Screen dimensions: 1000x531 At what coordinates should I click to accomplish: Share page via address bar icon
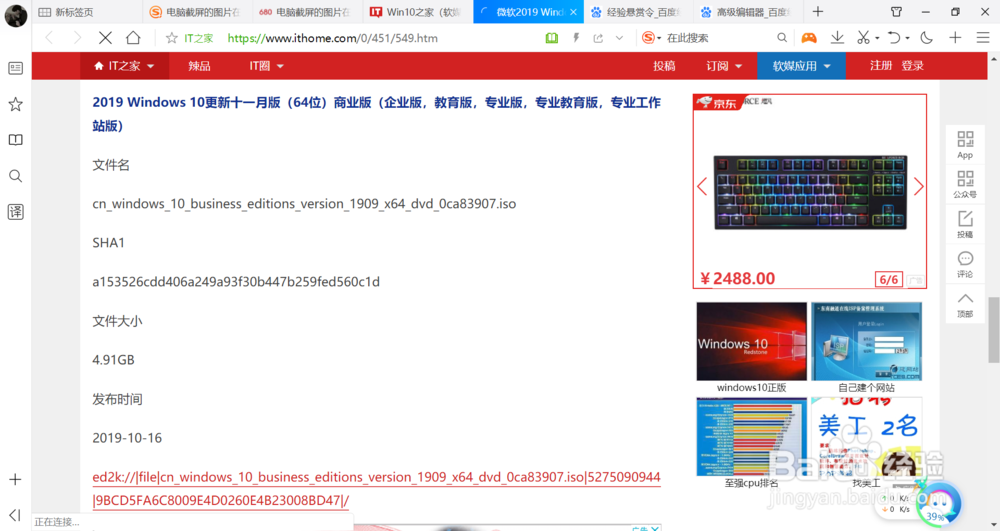[598, 38]
